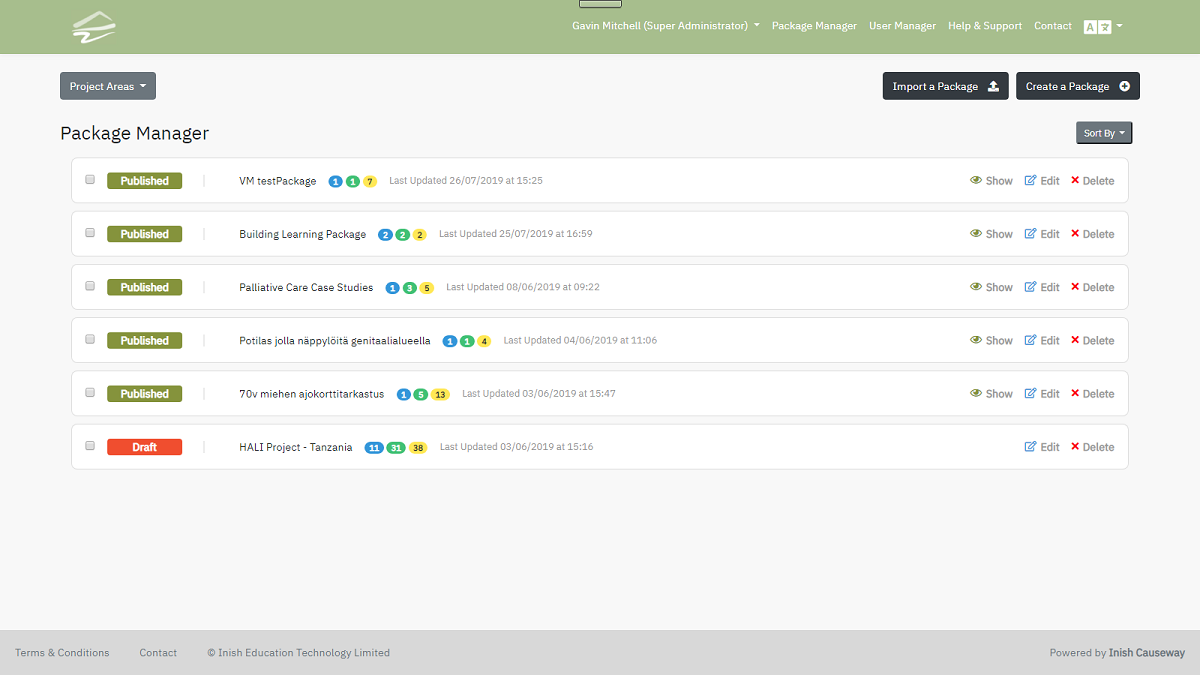The height and width of the screenshot is (675, 1200).
Task: Show 70v miehen ajokorttitarkastus via eye icon
Action: (976, 394)
